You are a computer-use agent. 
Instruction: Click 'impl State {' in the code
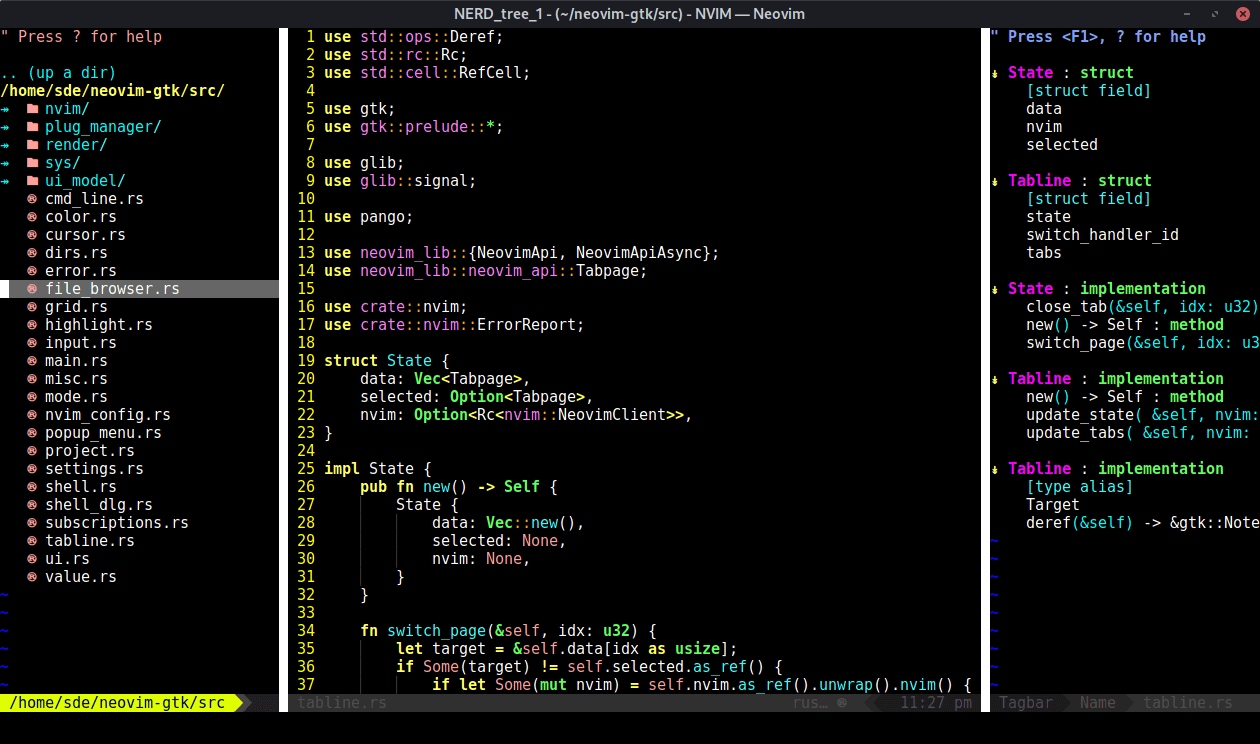(378, 469)
